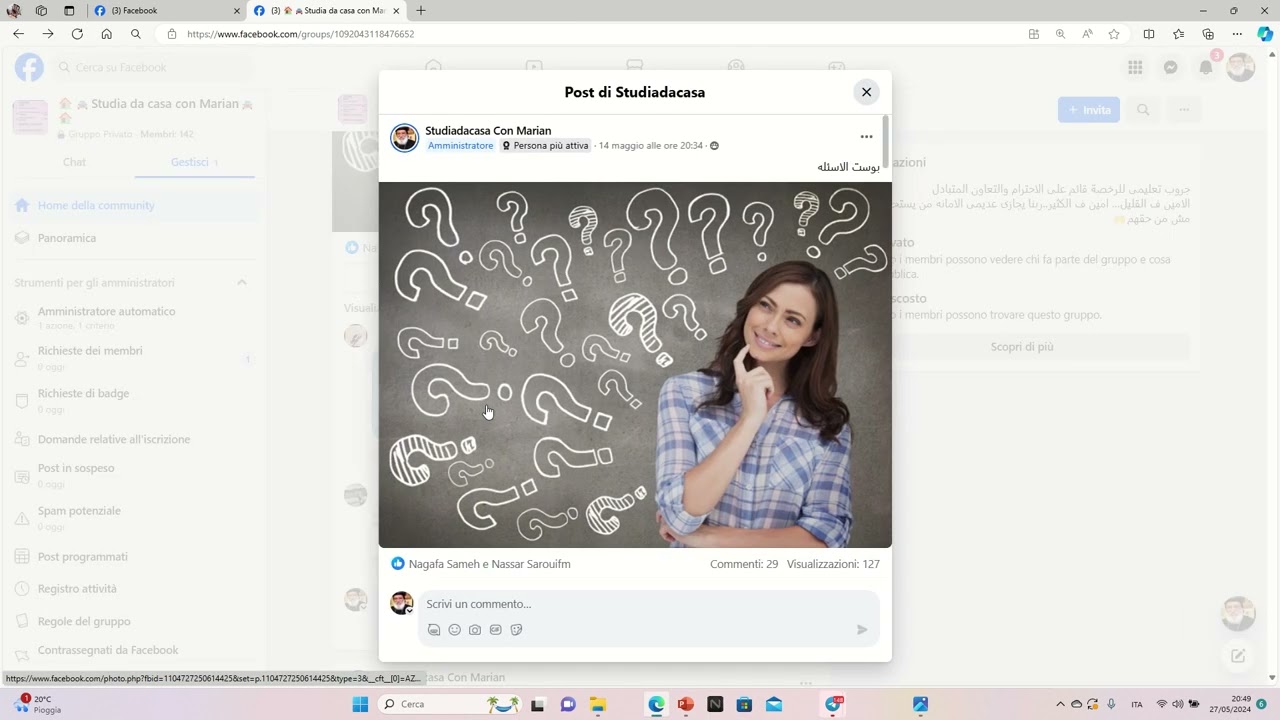Open the sticker picker for comment
1280x720 pixels.
click(516, 630)
